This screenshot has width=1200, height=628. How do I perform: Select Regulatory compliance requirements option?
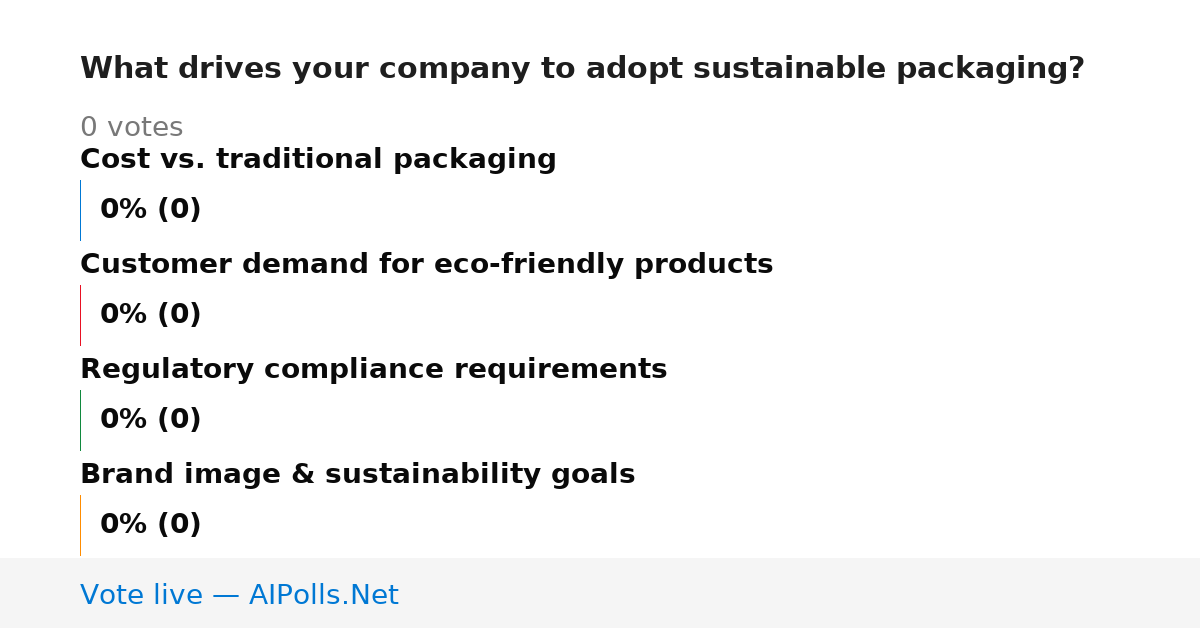[x=373, y=369]
